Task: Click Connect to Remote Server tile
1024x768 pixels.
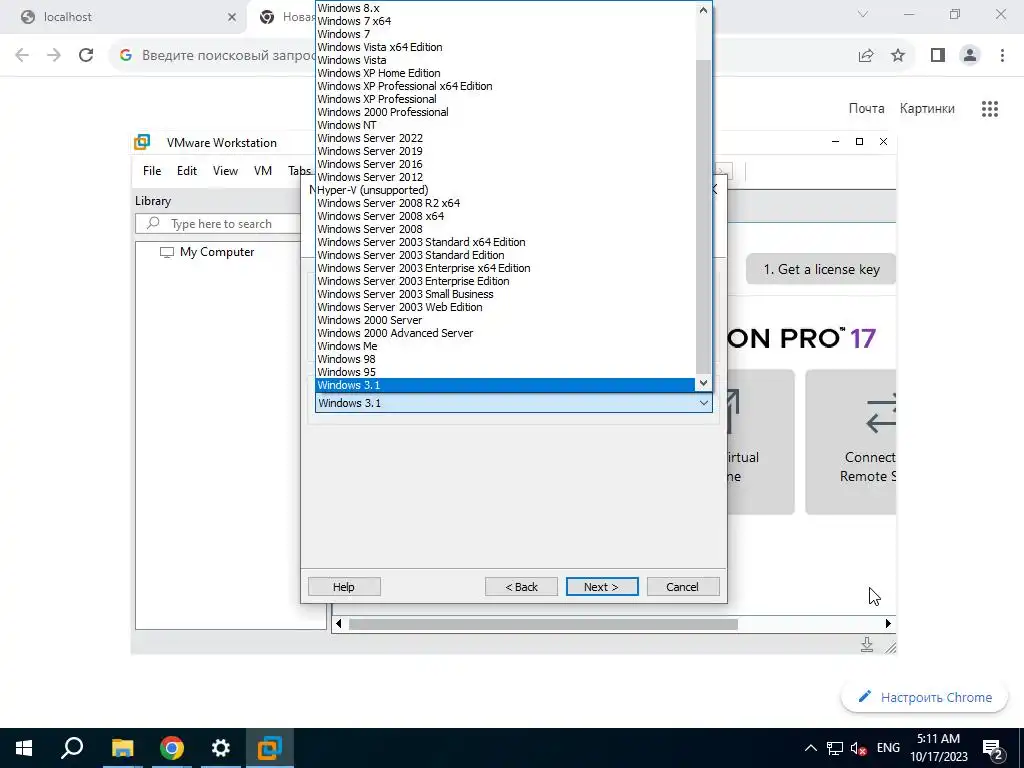Action: point(850,442)
